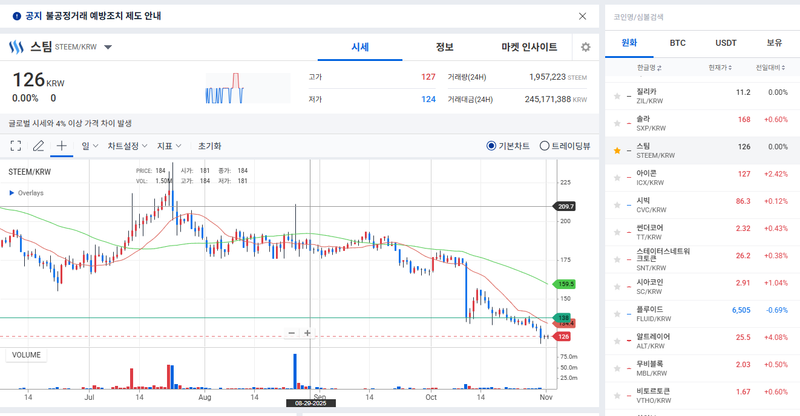Viewport: 800px width, 416px height.
Task: Open the BTC market tab
Action: pos(677,43)
